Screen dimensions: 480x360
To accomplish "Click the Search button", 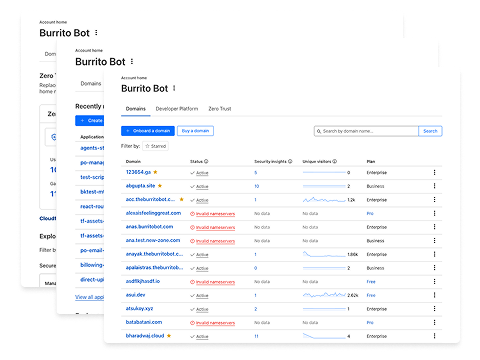I will [430, 131].
